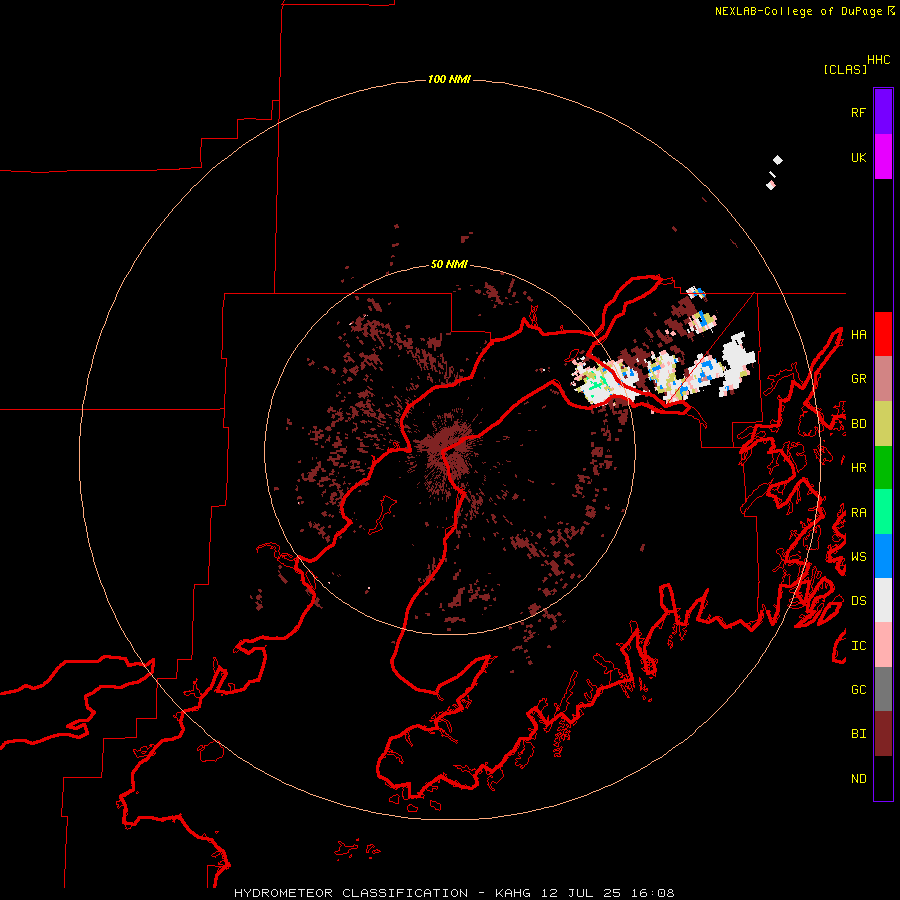Select the GR dusty pink legend swatch

[883, 379]
